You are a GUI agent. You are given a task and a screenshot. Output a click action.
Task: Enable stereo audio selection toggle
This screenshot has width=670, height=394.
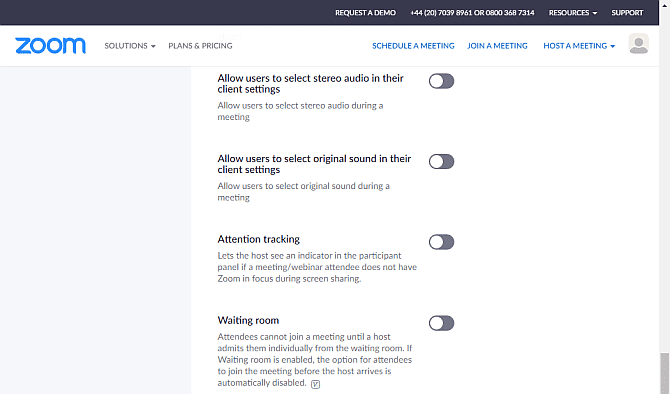point(441,81)
